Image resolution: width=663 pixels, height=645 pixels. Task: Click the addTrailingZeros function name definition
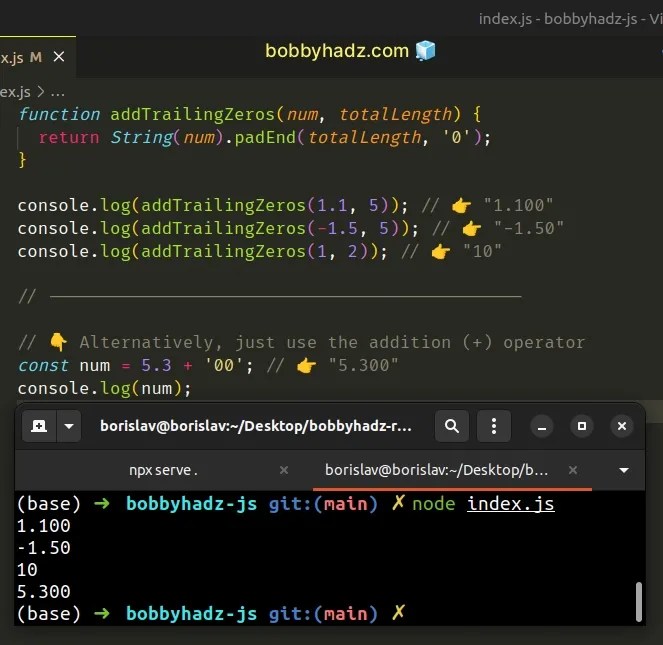(193, 114)
